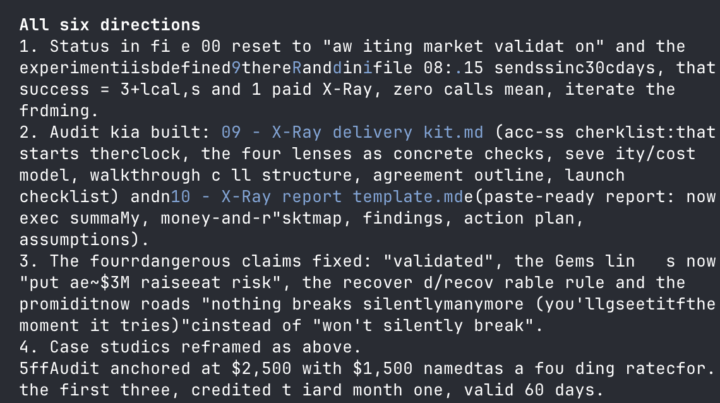Open the 09 - X-Ray delivery kit.md link

[352, 132]
